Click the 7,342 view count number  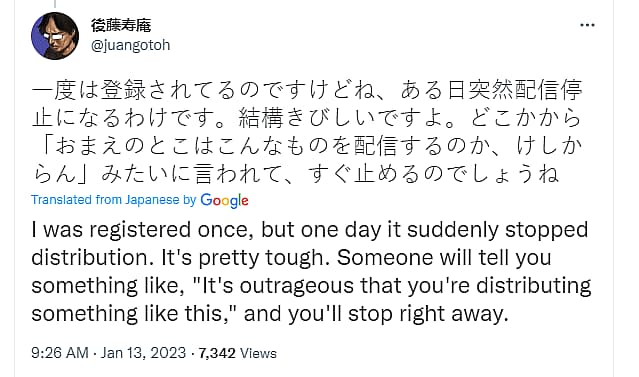click(x=217, y=353)
